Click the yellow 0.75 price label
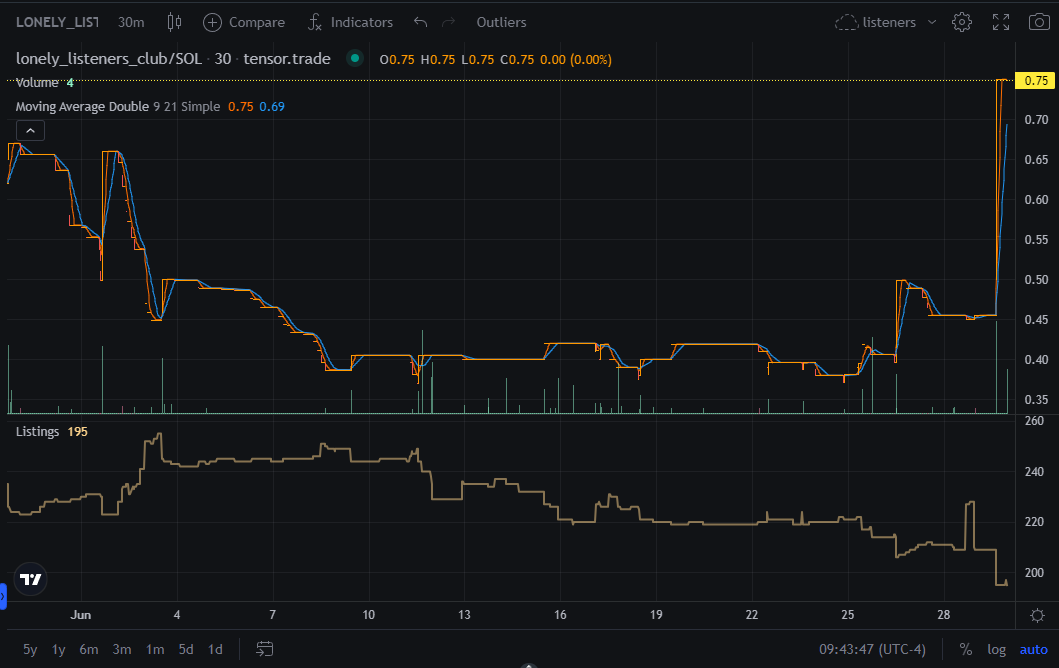1059x668 pixels. pos(1035,80)
